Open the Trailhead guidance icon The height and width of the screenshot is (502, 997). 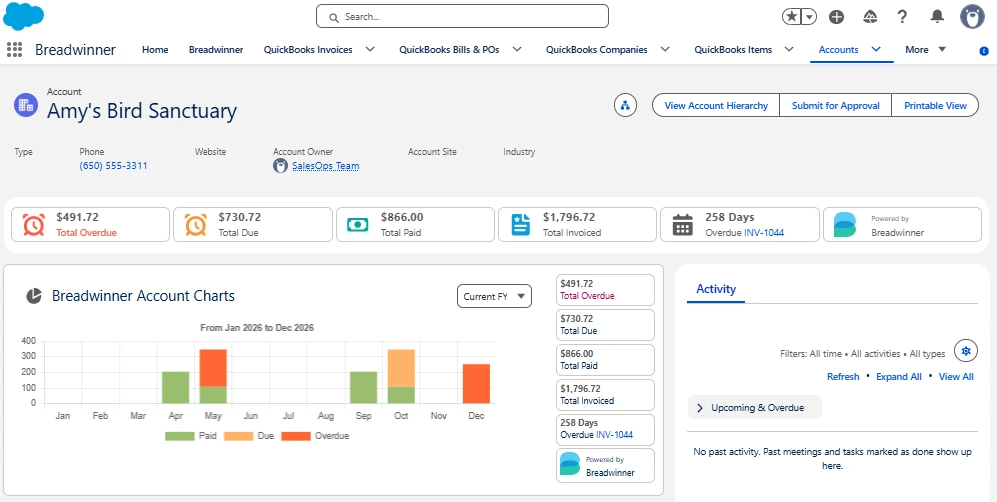(x=870, y=17)
